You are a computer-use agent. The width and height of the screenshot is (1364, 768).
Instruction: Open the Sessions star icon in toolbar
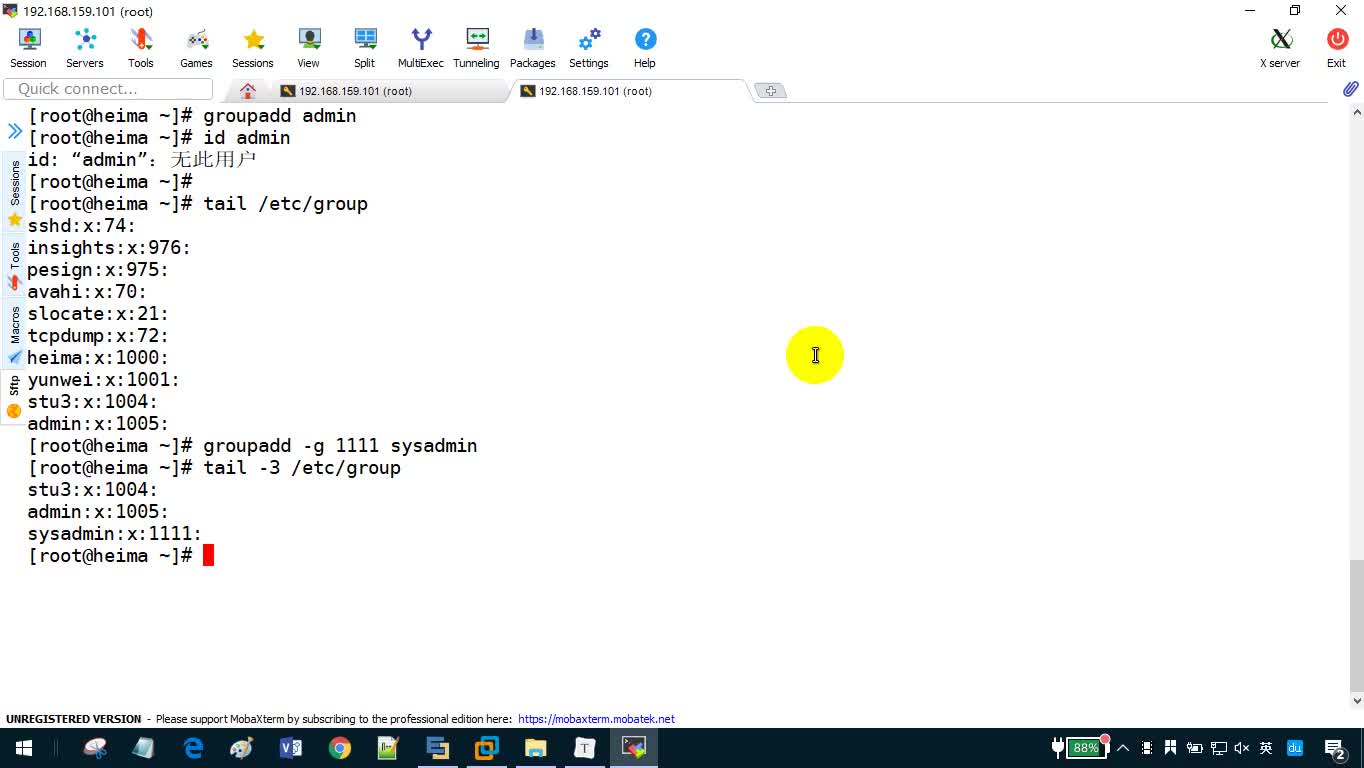tap(253, 48)
